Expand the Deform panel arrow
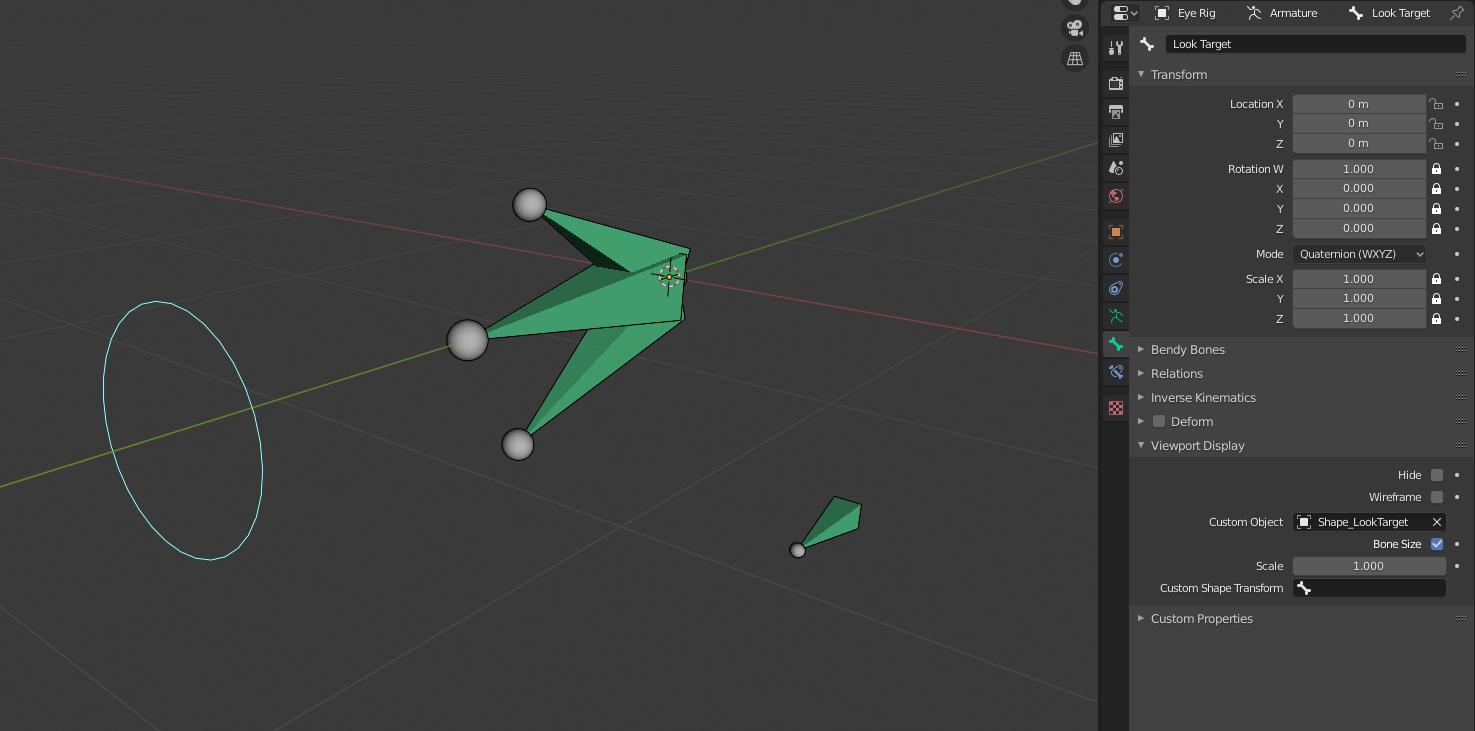The width and height of the screenshot is (1475, 731). coord(1141,421)
